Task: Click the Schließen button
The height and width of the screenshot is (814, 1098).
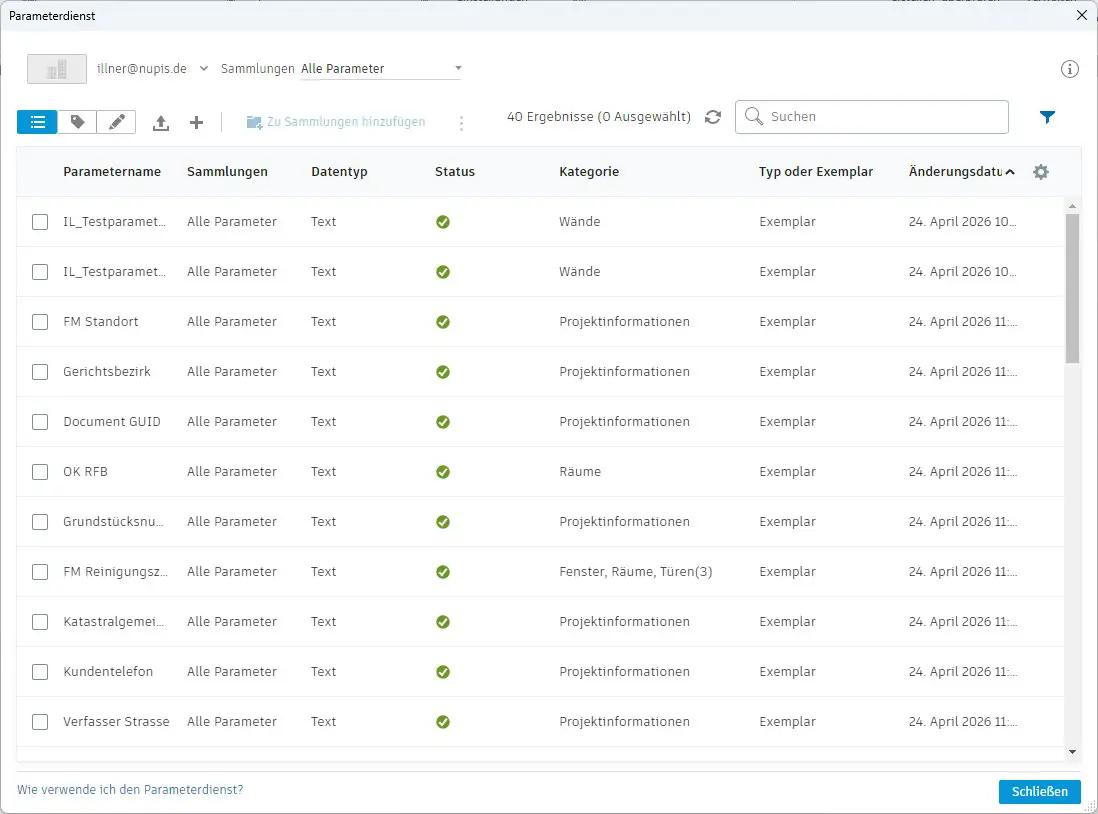Action: tap(1039, 791)
